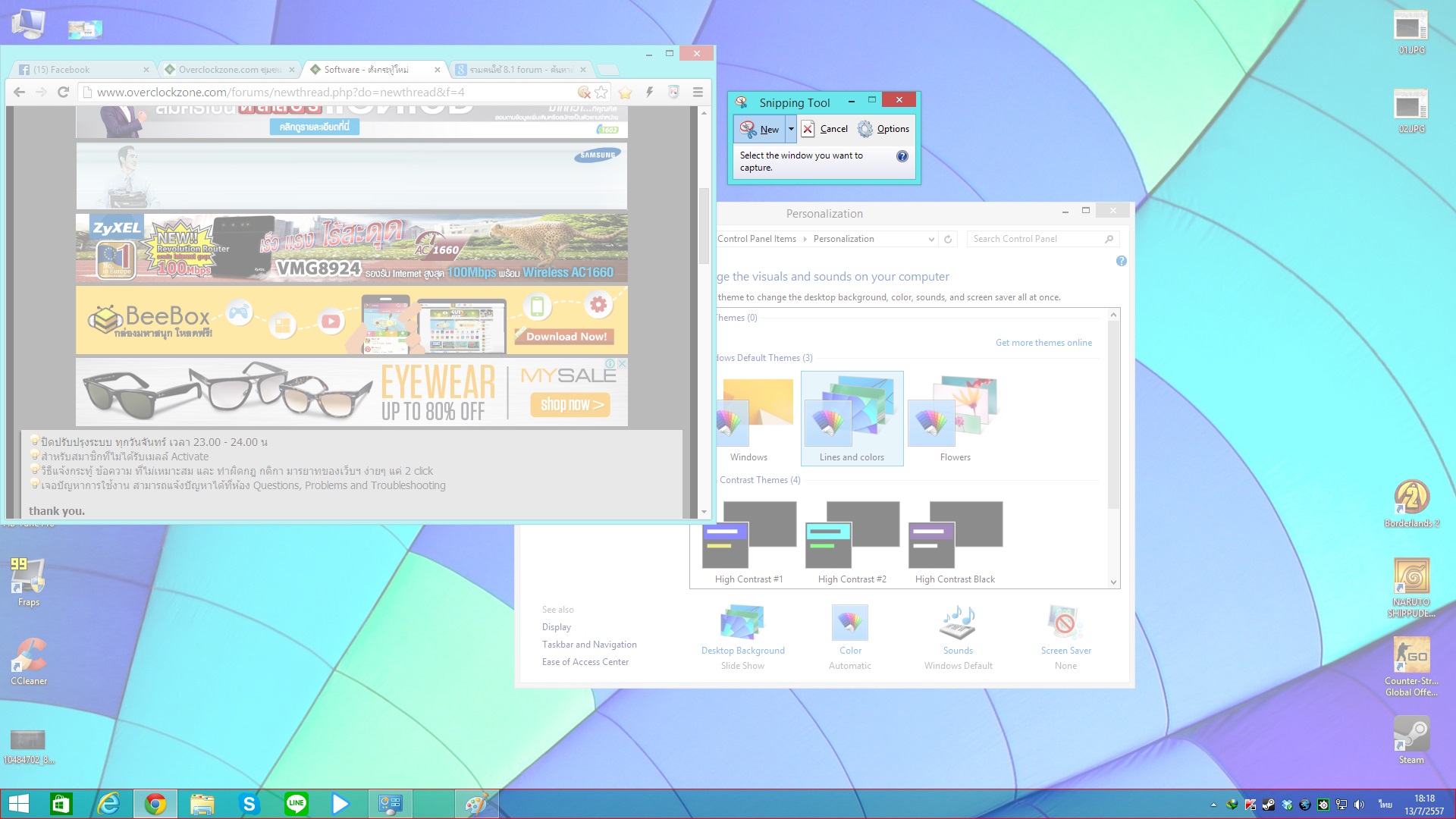Open the Sounds settings icon

click(958, 624)
